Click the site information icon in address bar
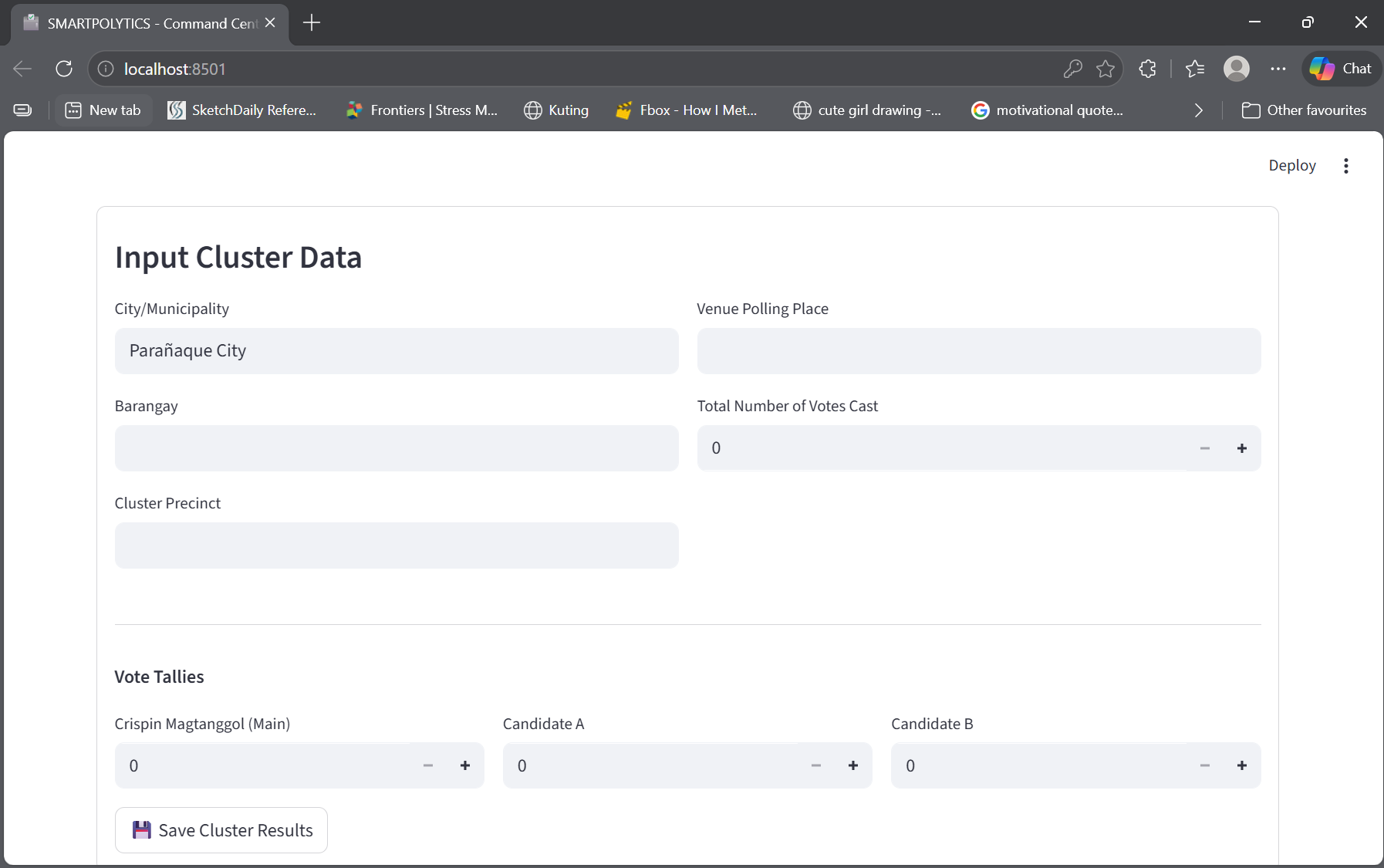 (x=104, y=69)
